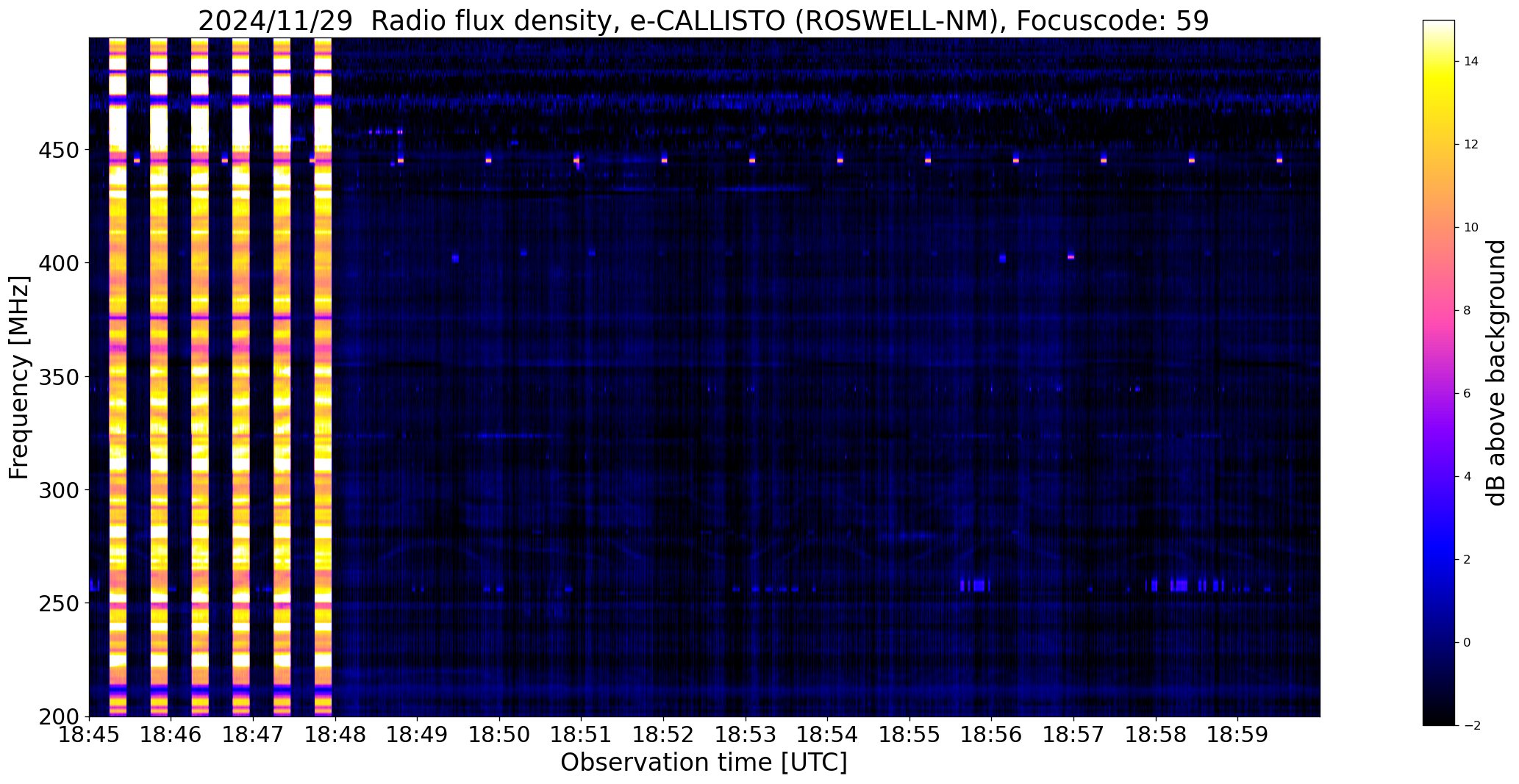Click the 18:56 time tick label
Image resolution: width=1519 pixels, height=784 pixels.
pos(992,734)
